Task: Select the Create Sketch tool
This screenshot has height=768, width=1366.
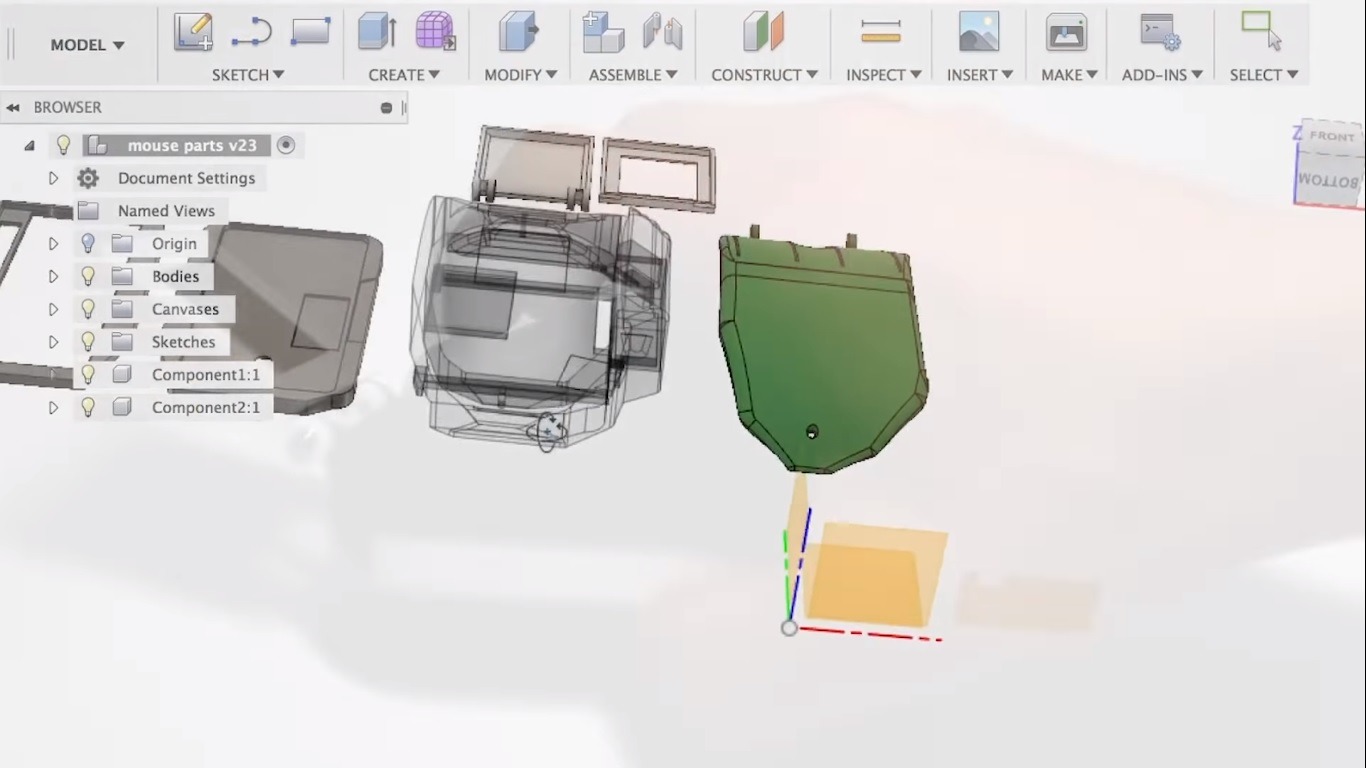Action: [193, 31]
